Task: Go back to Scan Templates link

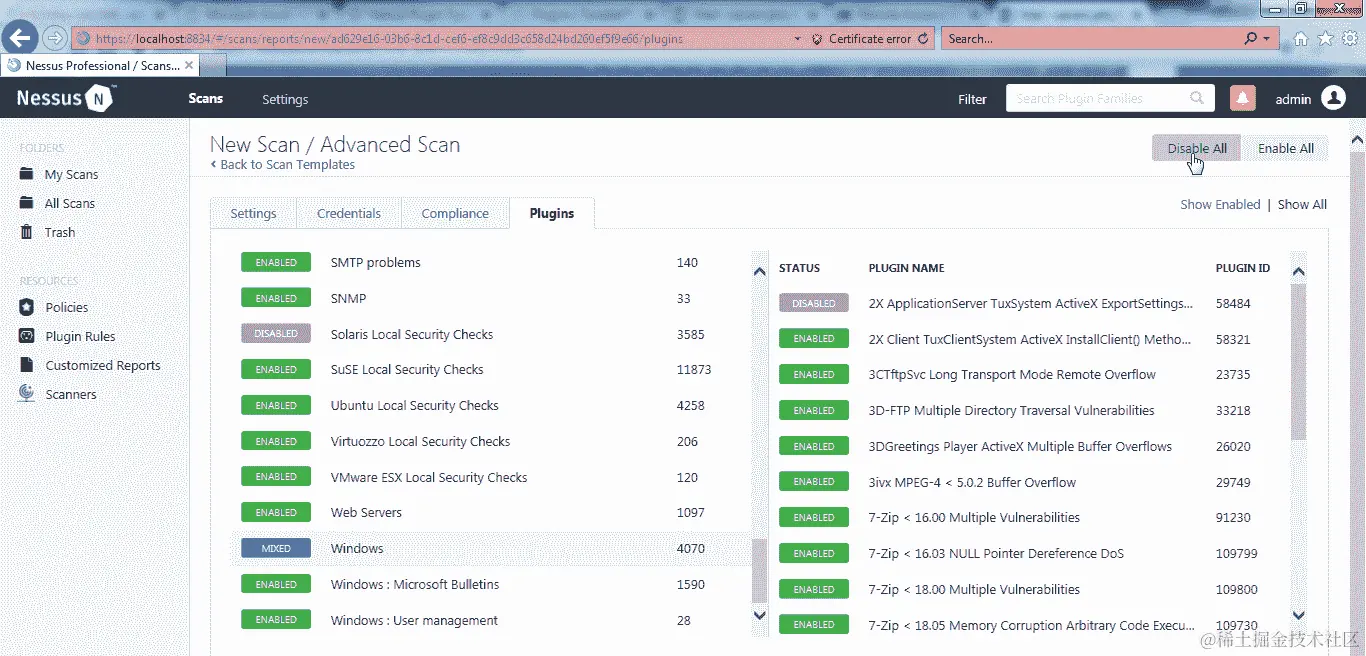Action: 283,164
